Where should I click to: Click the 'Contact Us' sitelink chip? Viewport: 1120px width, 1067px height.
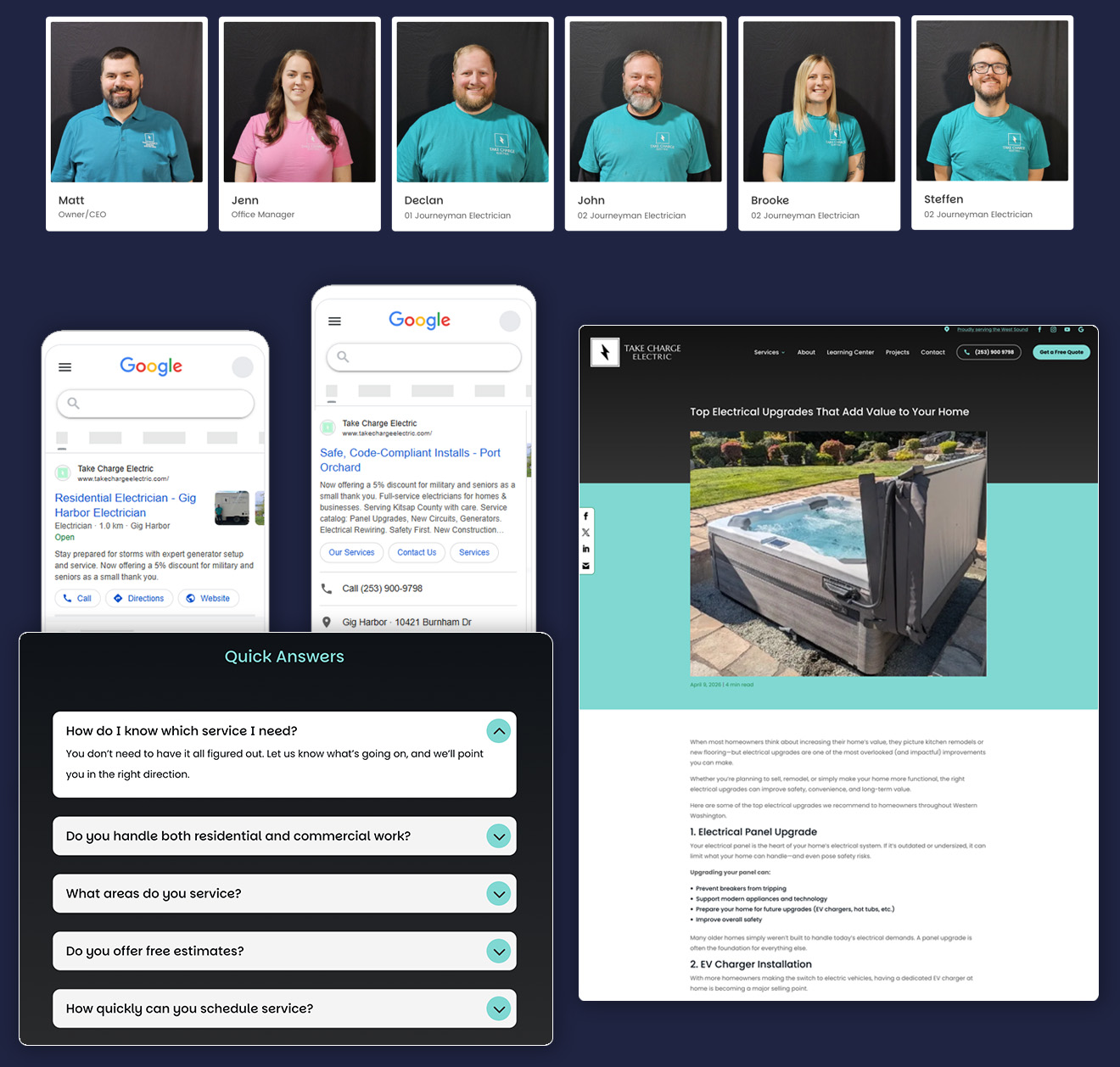click(x=417, y=552)
